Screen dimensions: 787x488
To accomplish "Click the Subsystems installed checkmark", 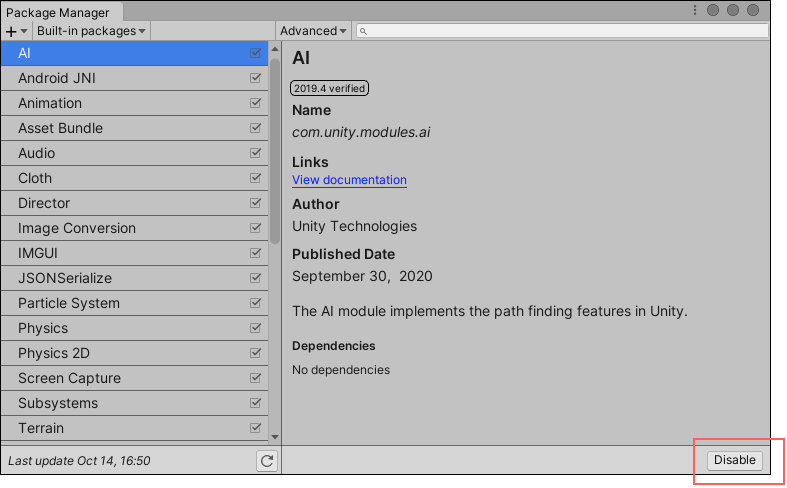I will 255,403.
